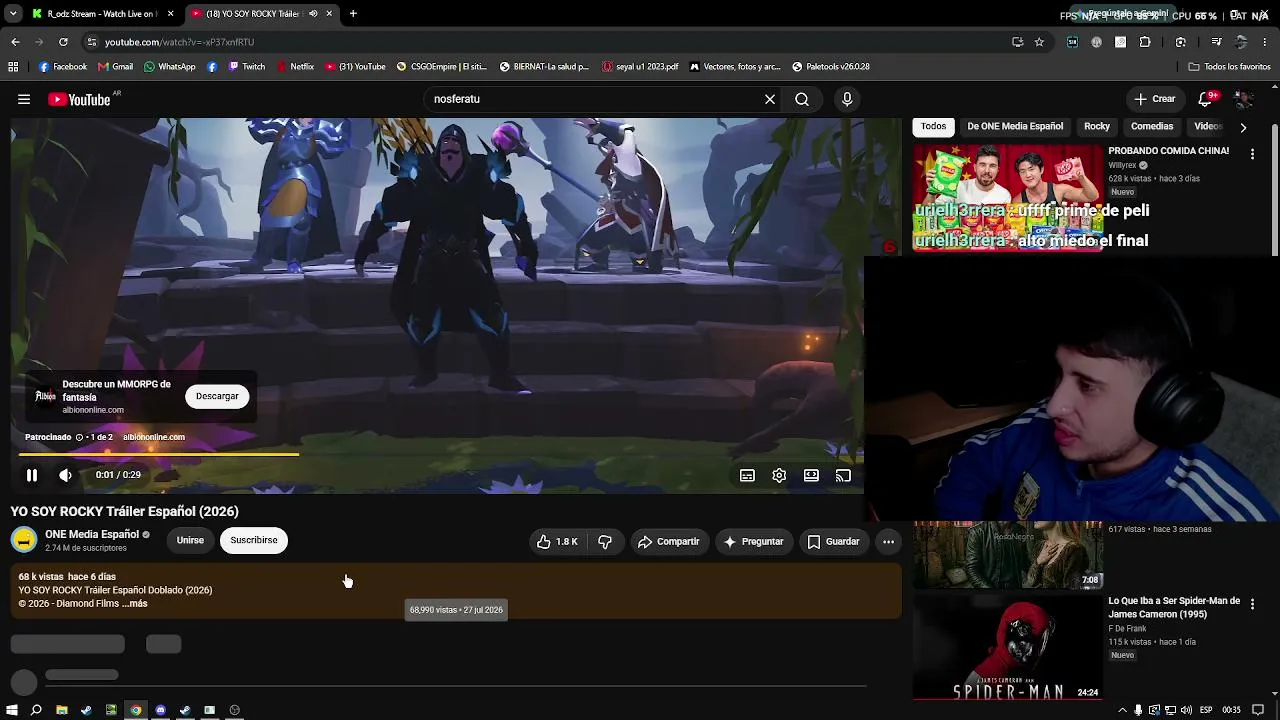Subscribe with the Suscribirse button
The image size is (1280, 720).
pyautogui.click(x=254, y=540)
